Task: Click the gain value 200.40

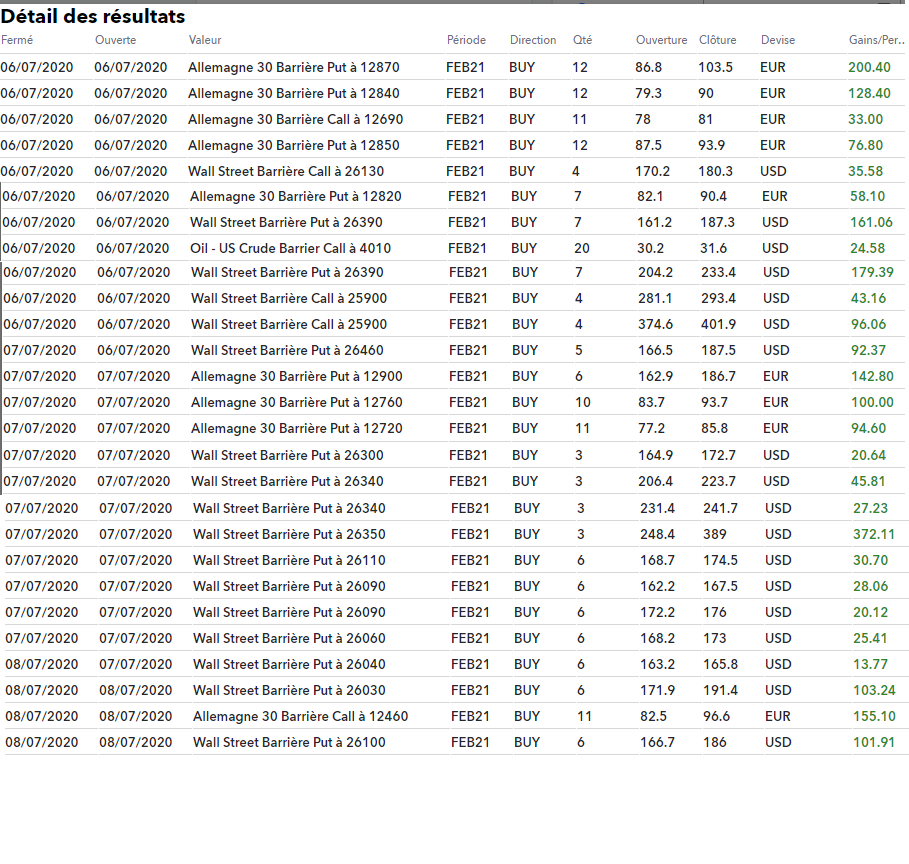Action: [x=869, y=68]
